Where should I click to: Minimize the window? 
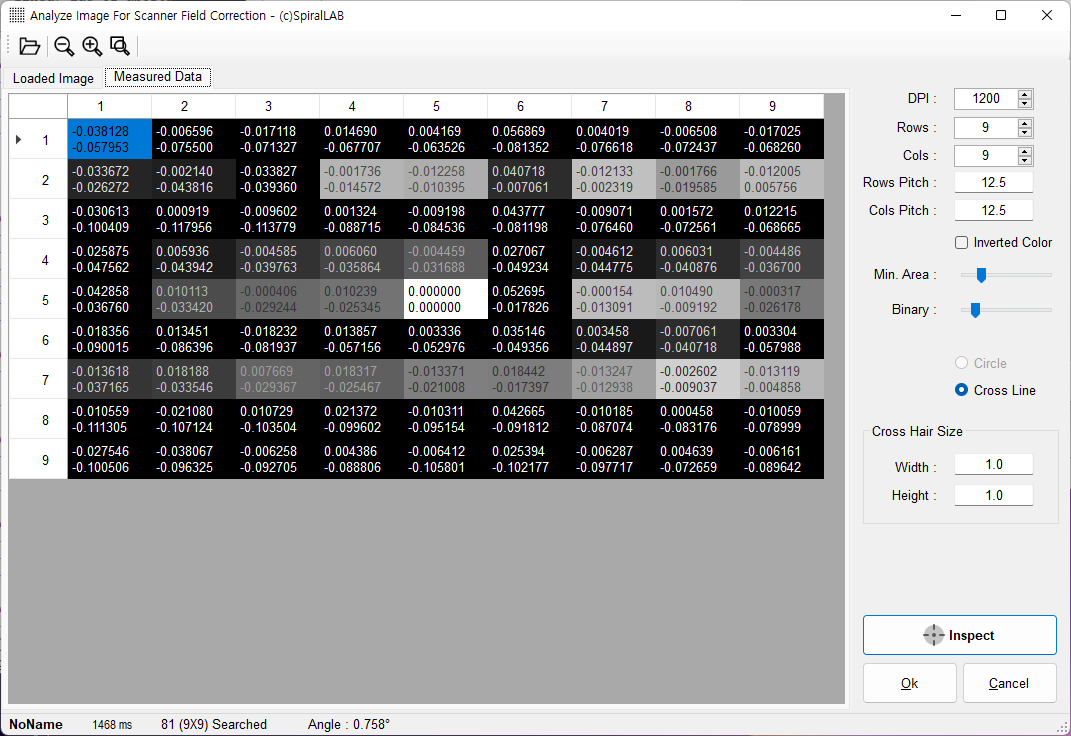(x=956, y=15)
